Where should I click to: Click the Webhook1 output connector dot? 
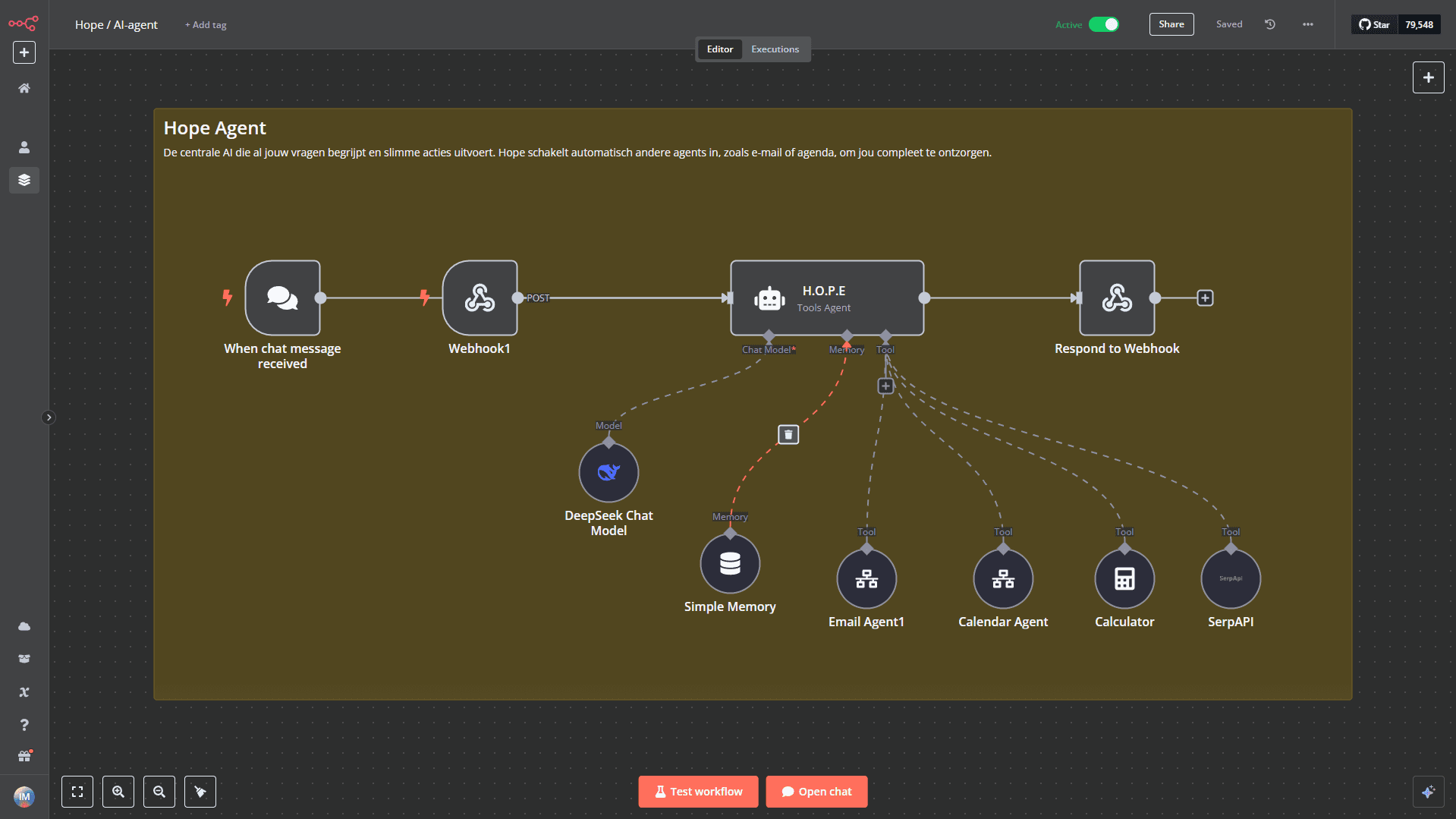tap(517, 298)
